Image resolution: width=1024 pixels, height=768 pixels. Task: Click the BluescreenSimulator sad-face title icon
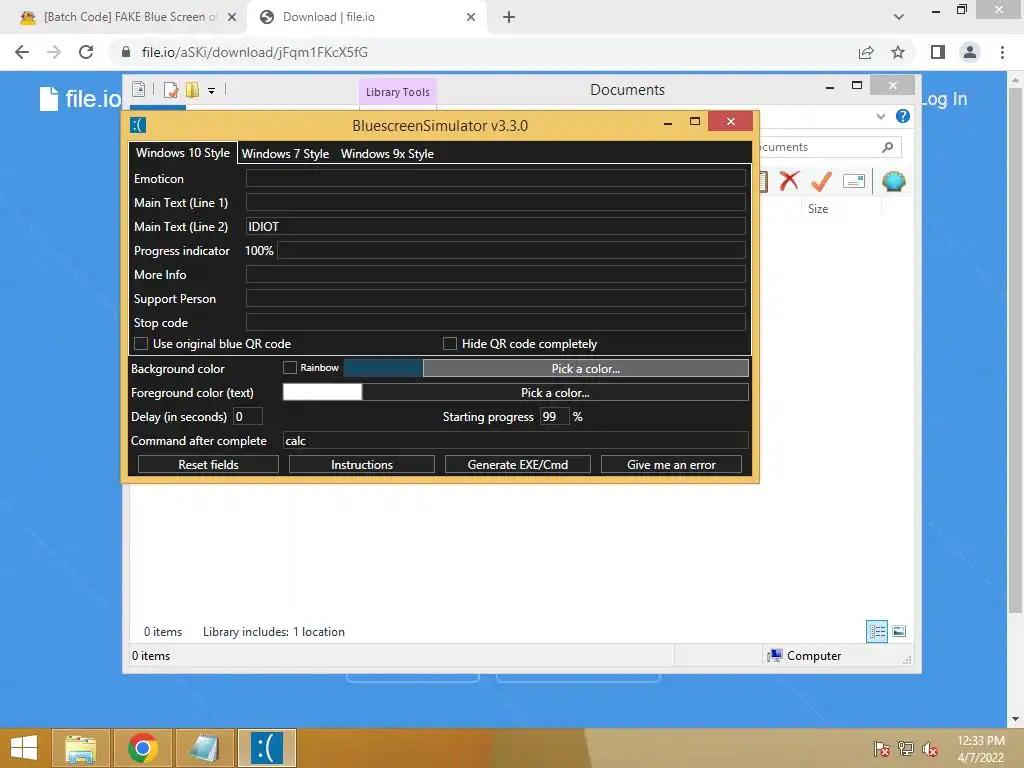click(138, 125)
